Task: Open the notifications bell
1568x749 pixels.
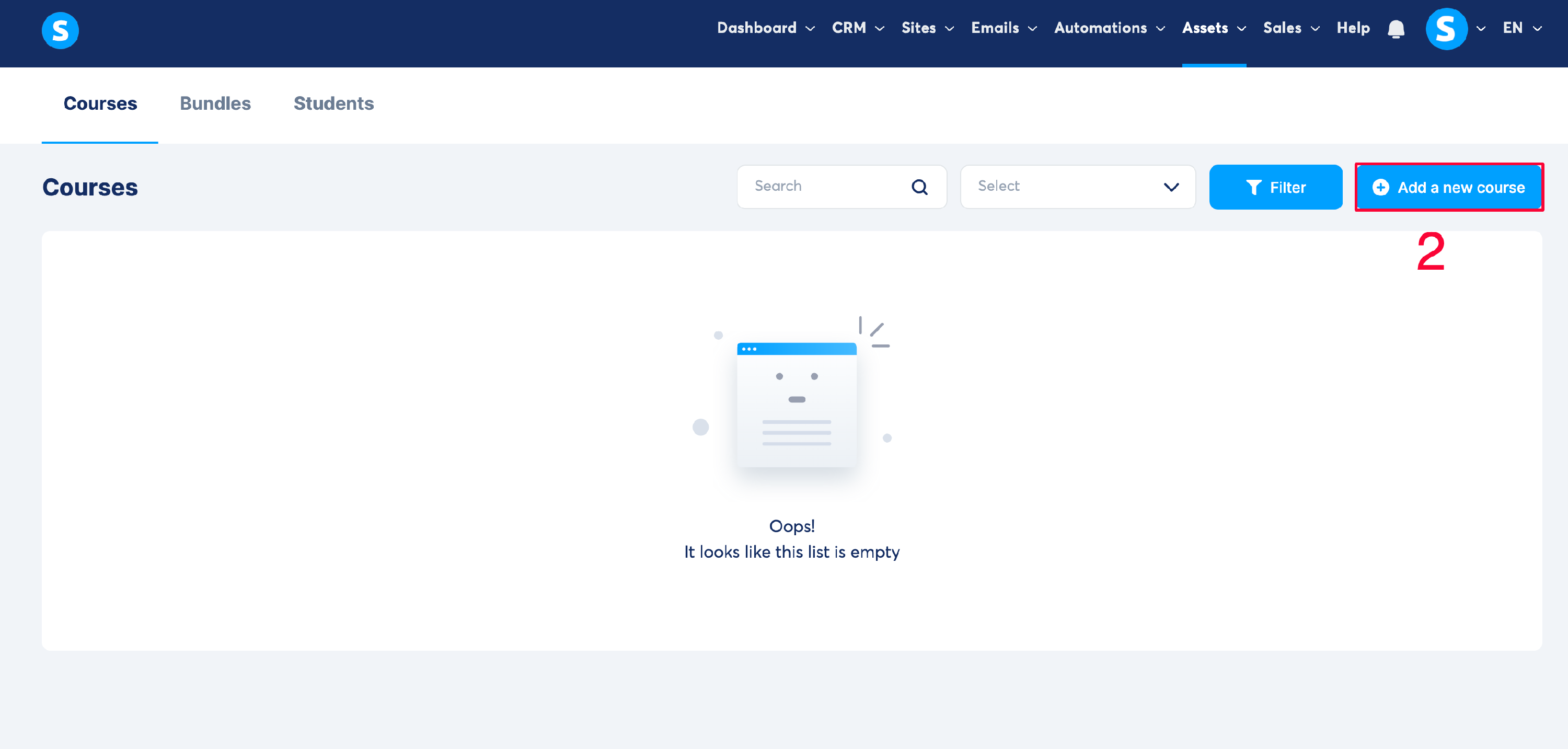Action: [x=1396, y=29]
